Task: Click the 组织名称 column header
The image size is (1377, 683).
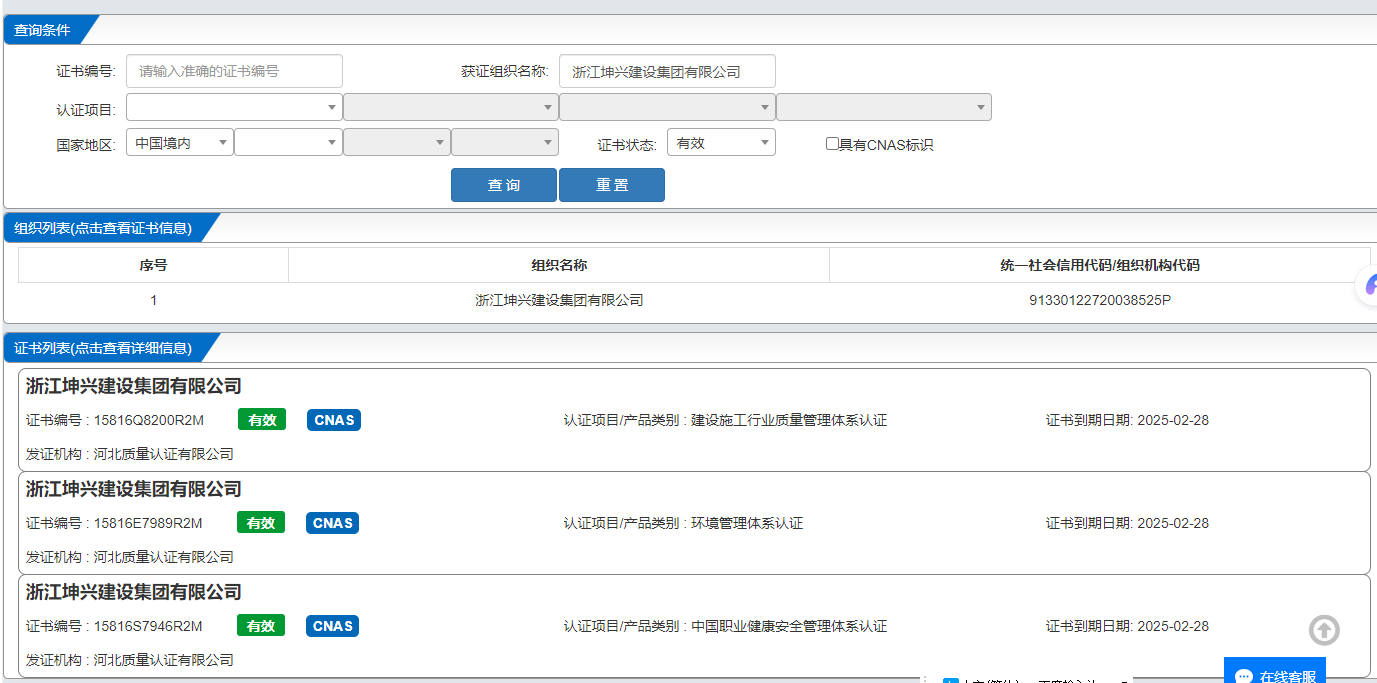Action: click(559, 265)
